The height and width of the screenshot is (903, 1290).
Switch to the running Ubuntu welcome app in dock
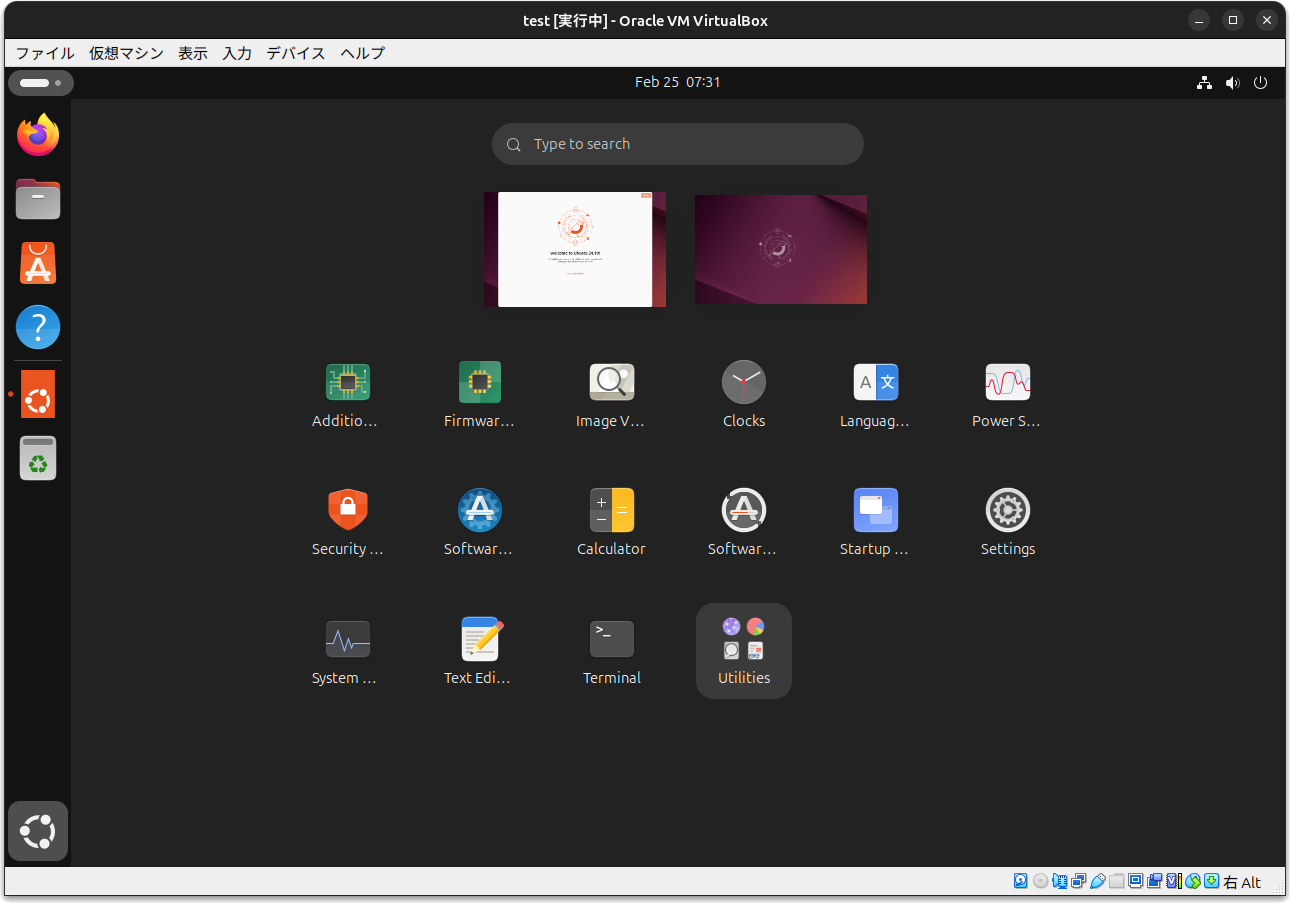(x=38, y=394)
